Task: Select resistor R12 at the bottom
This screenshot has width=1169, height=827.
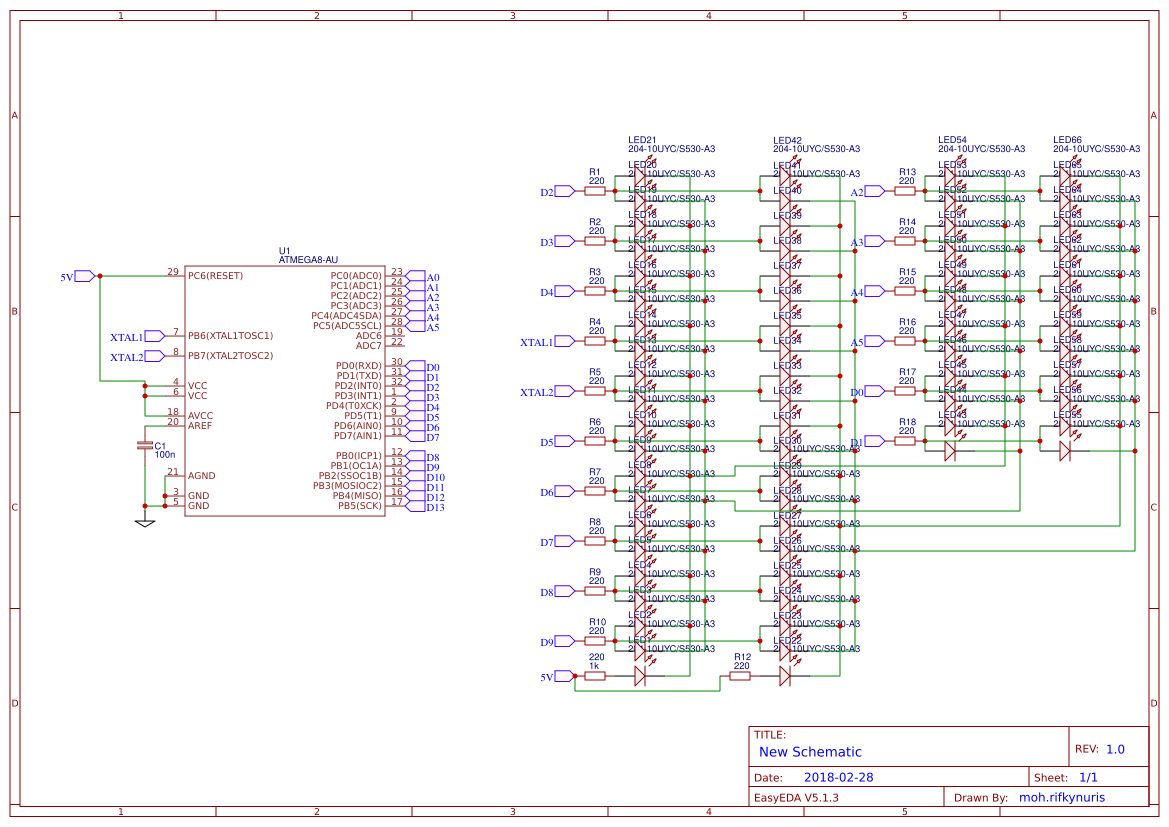Action: 738,677
